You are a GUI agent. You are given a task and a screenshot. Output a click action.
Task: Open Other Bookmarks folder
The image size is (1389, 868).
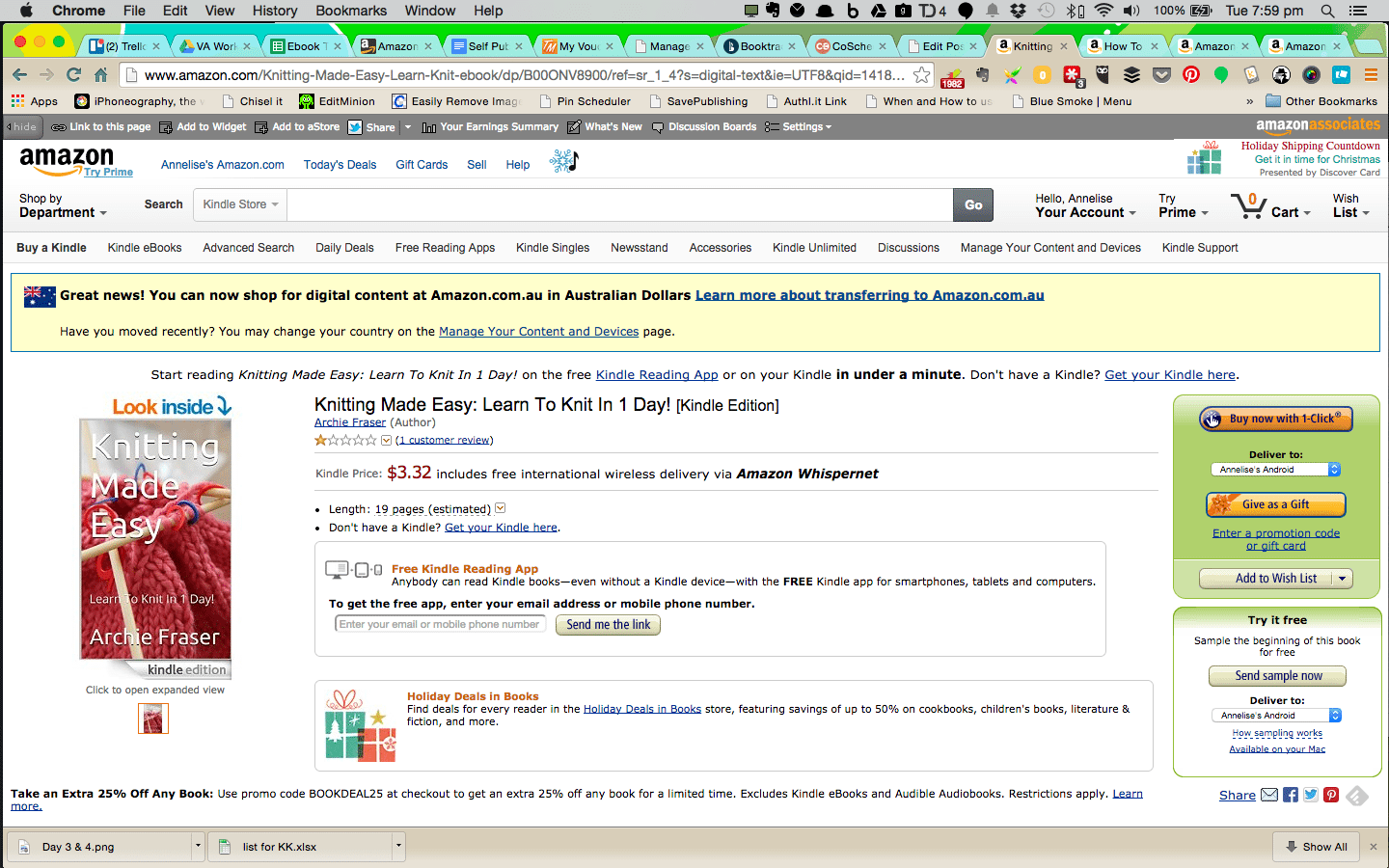click(x=1321, y=101)
